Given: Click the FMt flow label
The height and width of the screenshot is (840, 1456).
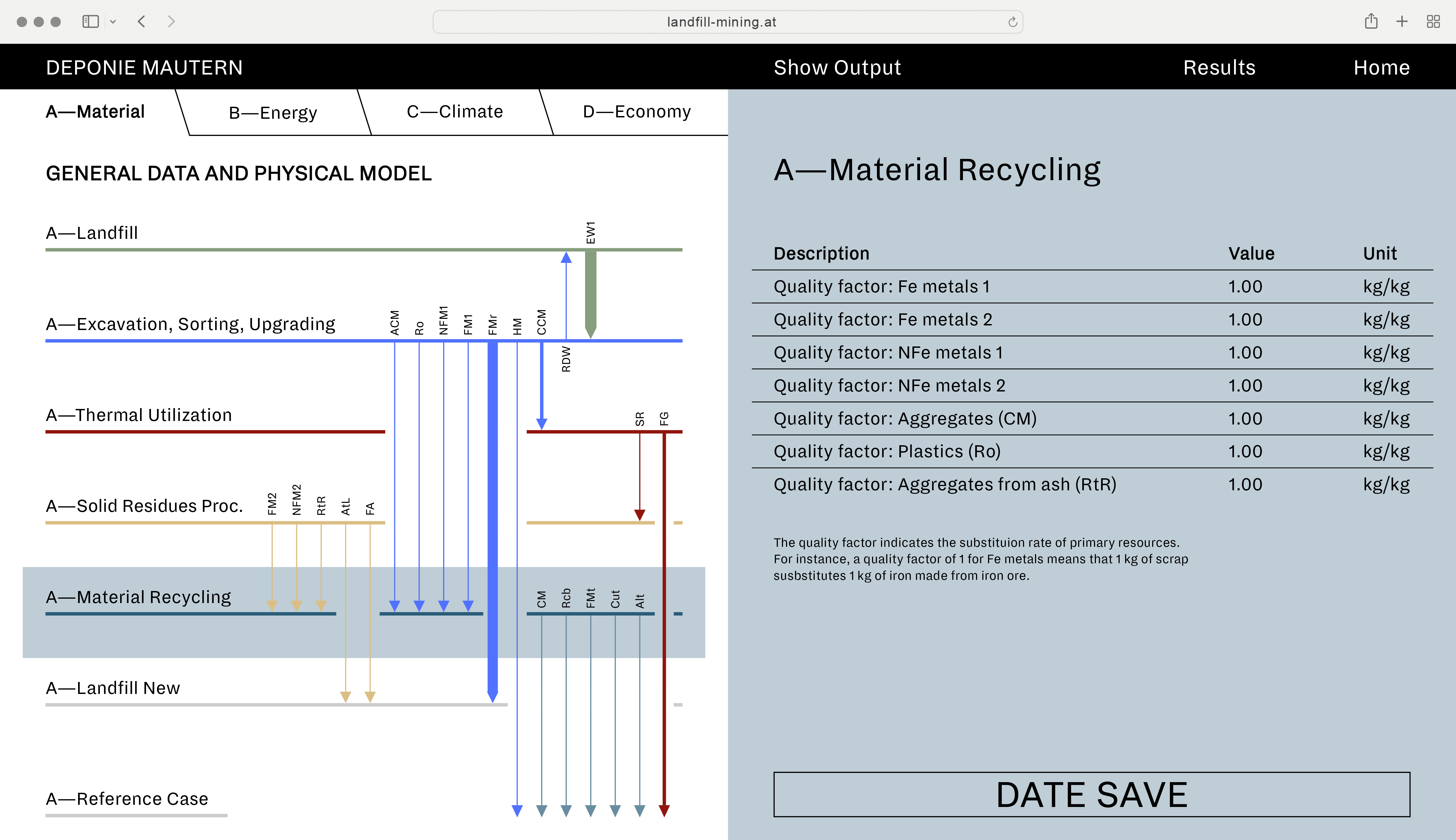Looking at the screenshot, I should [x=591, y=598].
